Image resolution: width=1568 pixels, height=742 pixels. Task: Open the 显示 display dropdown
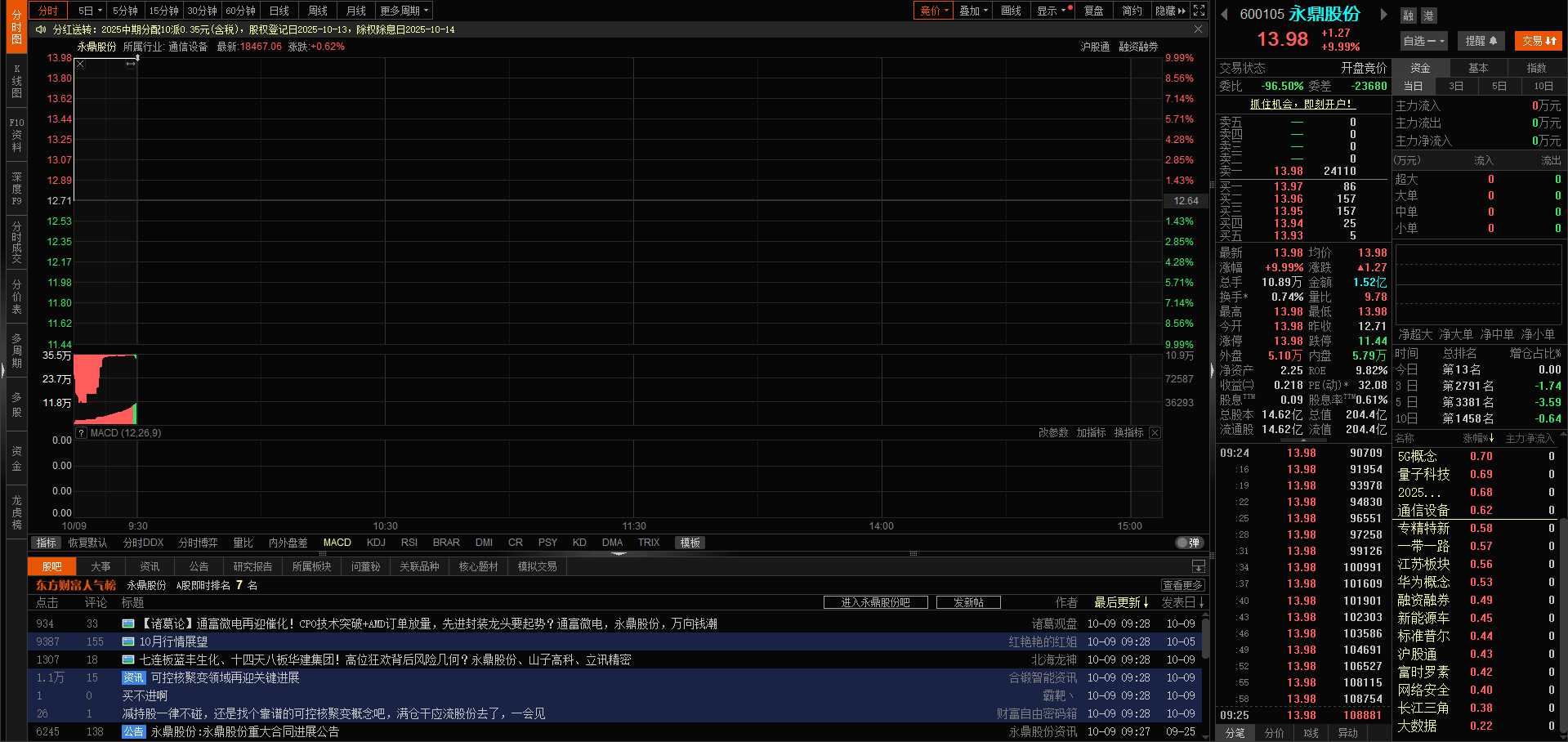coord(1051,11)
